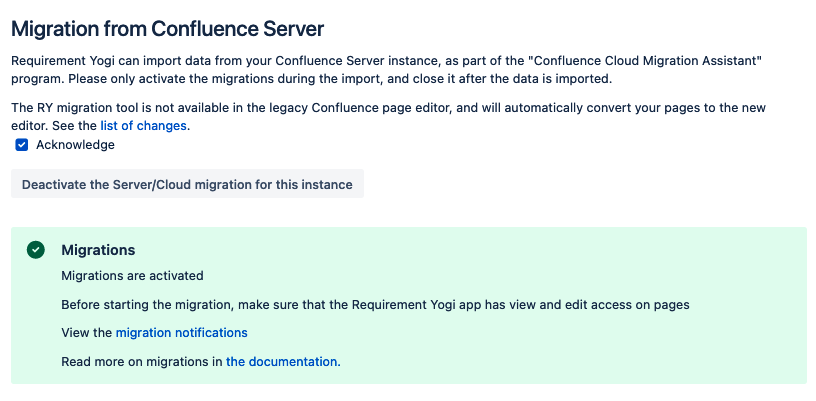Click the Migrations panel title
816x401 pixels.
(98, 250)
